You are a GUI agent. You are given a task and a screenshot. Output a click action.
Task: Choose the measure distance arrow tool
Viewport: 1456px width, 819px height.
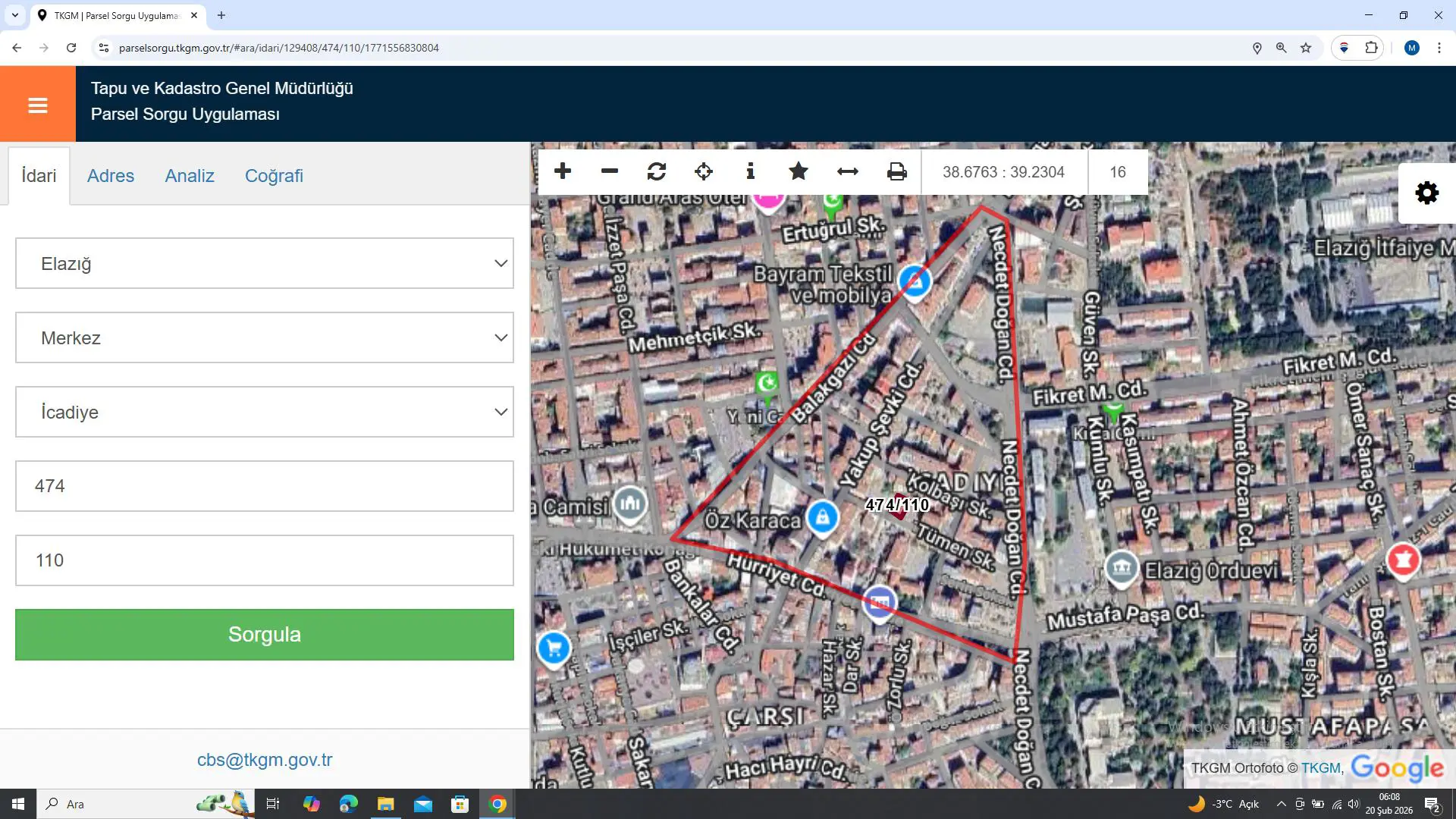pos(847,171)
